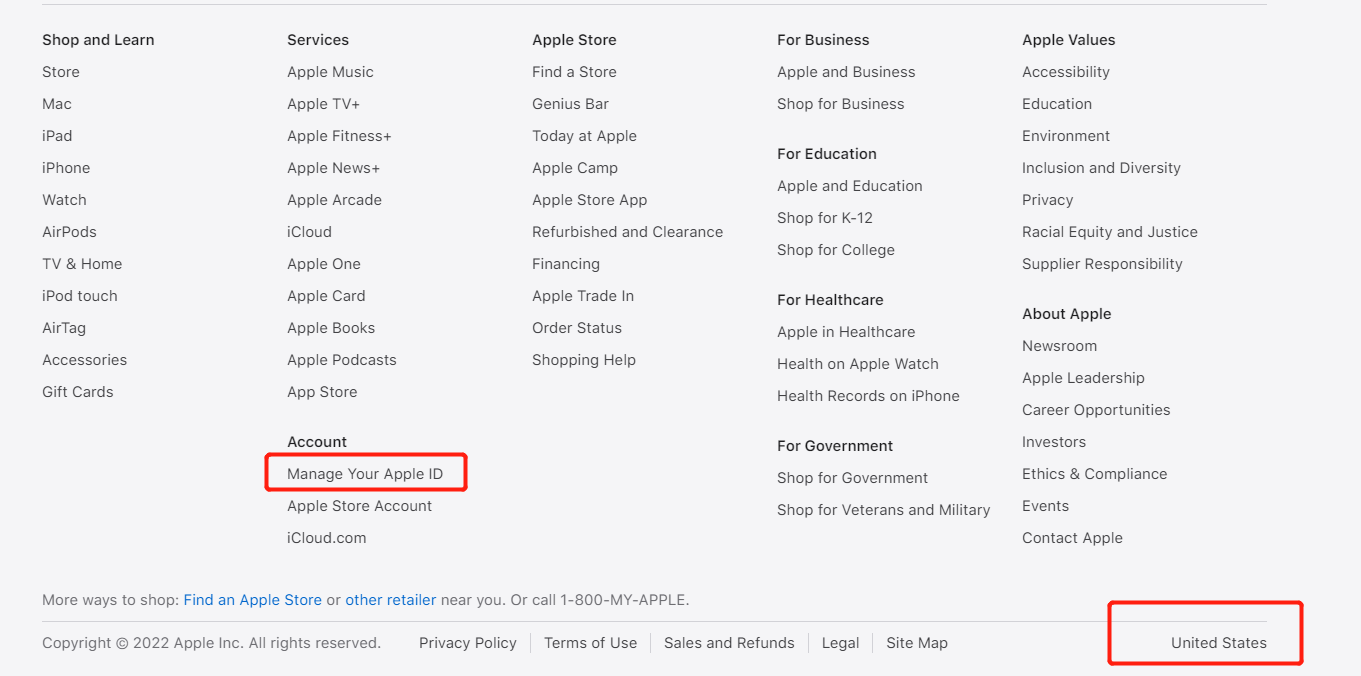1361x676 pixels.
Task: Open Apple Store Account link
Action: [x=359, y=506]
